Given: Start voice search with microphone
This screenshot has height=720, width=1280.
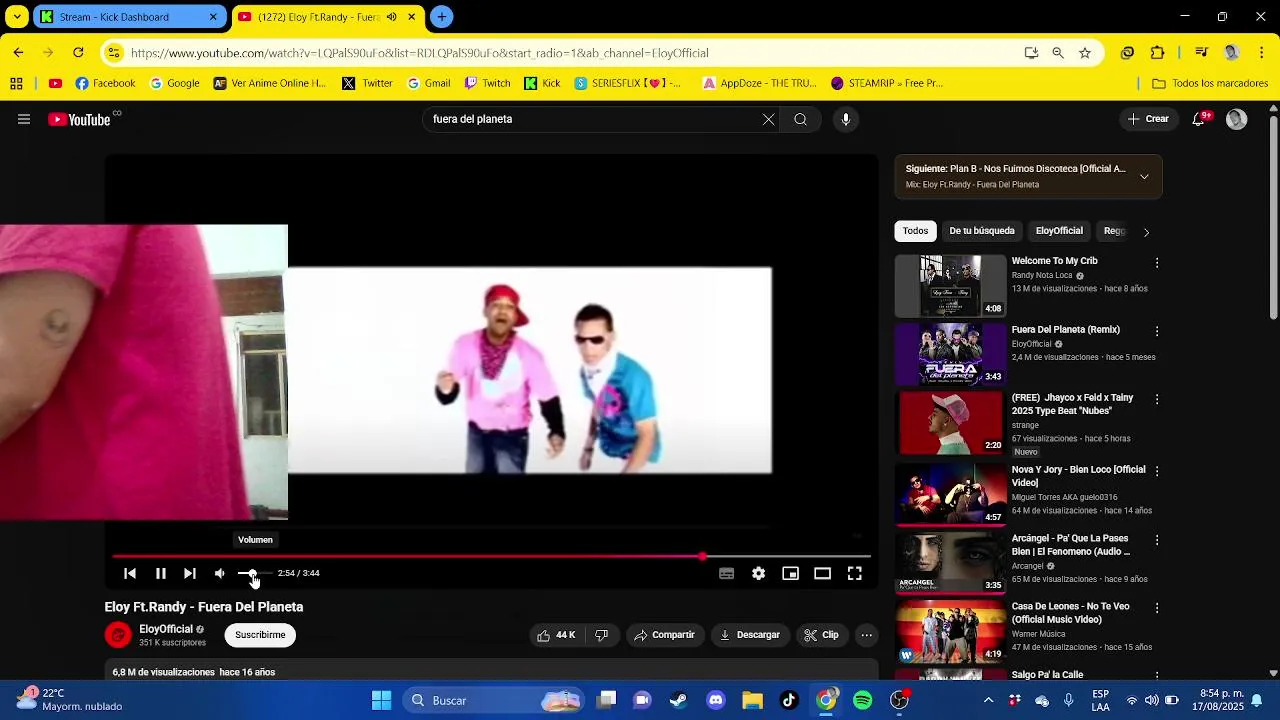Looking at the screenshot, I should point(846,119).
